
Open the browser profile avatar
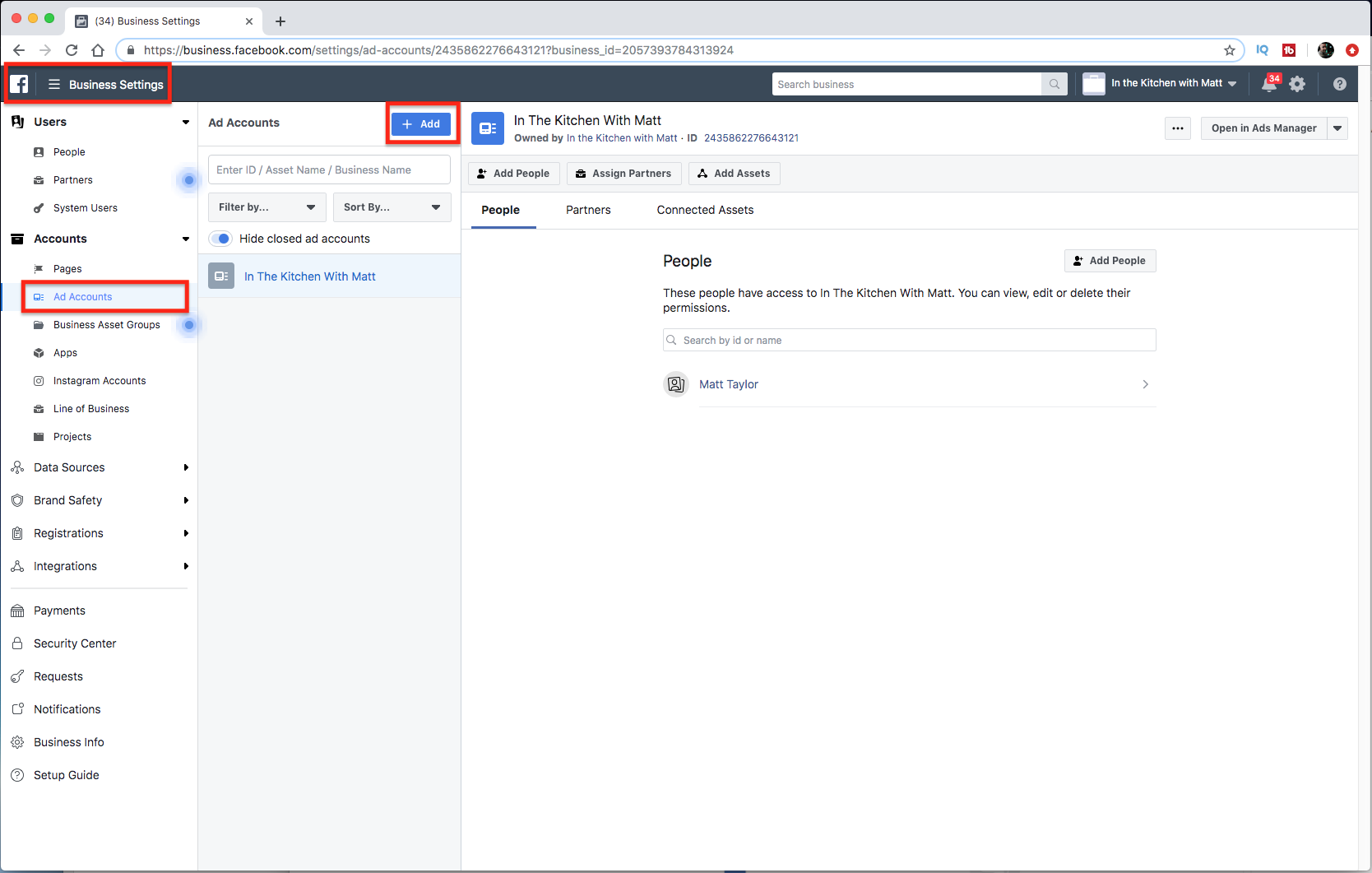[1326, 50]
